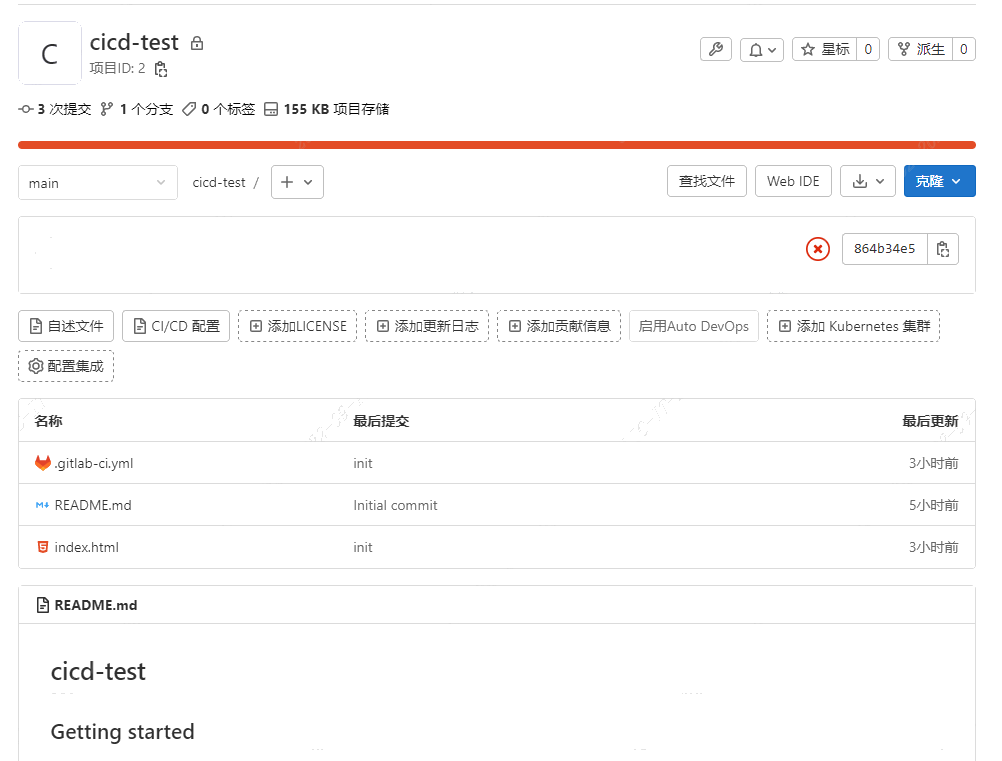Launch the Web IDE button
Image resolution: width=1002 pixels, height=761 pixels.
[793, 181]
